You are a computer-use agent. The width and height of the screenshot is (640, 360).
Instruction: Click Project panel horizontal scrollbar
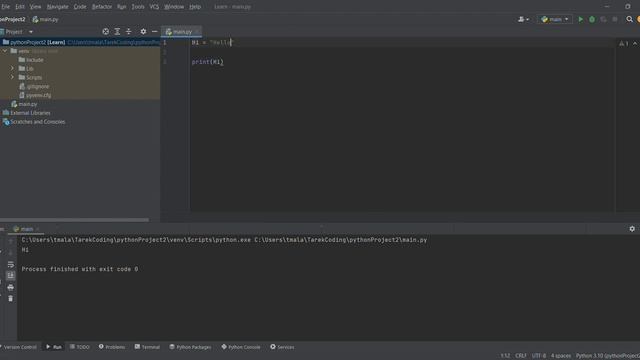(74, 220)
